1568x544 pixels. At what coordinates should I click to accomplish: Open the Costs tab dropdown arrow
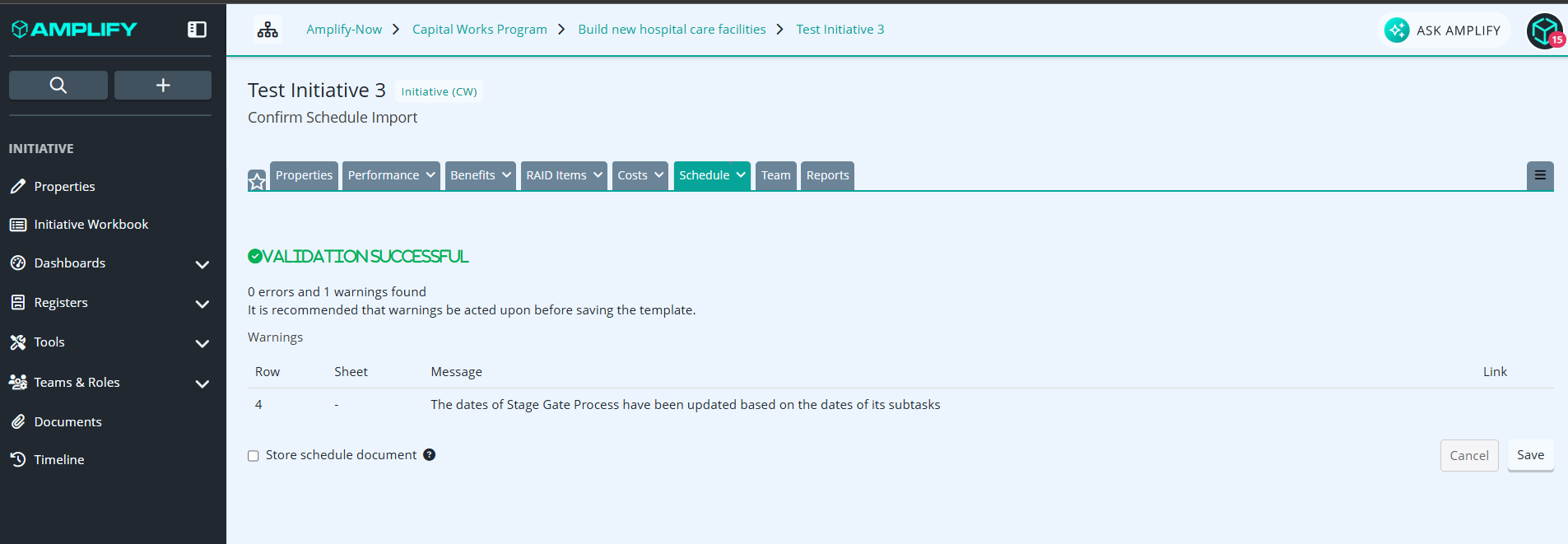[x=658, y=175]
